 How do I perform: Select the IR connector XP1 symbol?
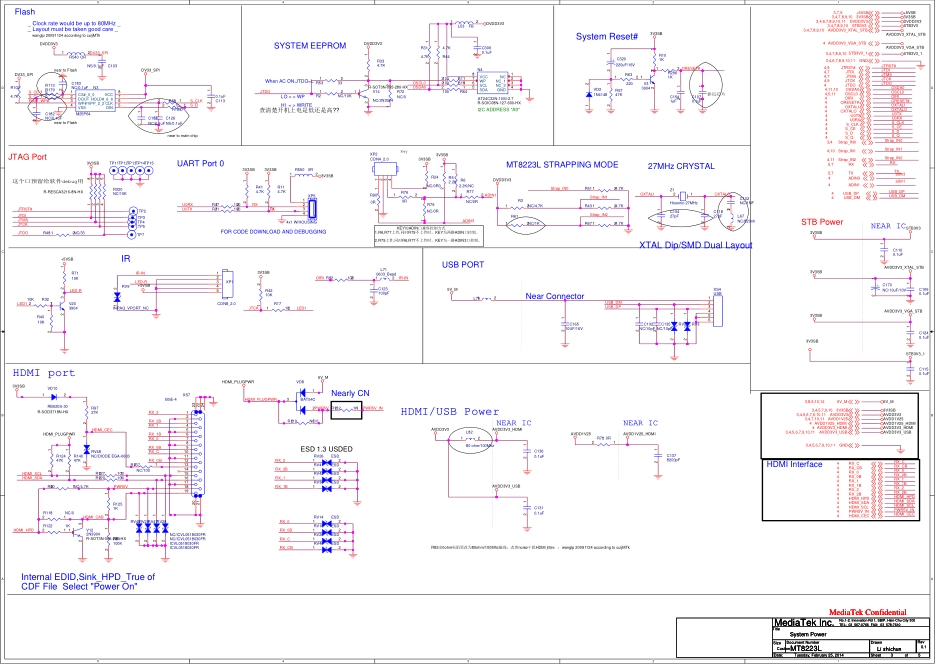point(228,285)
